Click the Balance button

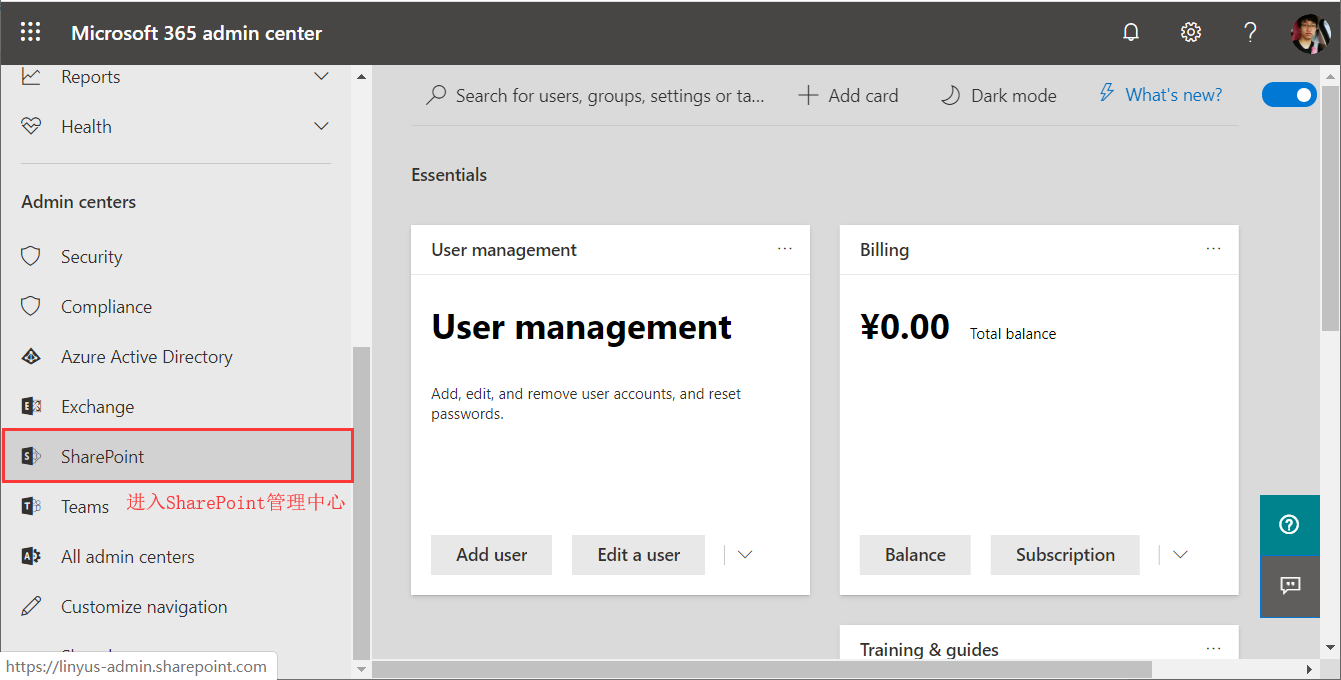pyautogui.click(x=915, y=555)
